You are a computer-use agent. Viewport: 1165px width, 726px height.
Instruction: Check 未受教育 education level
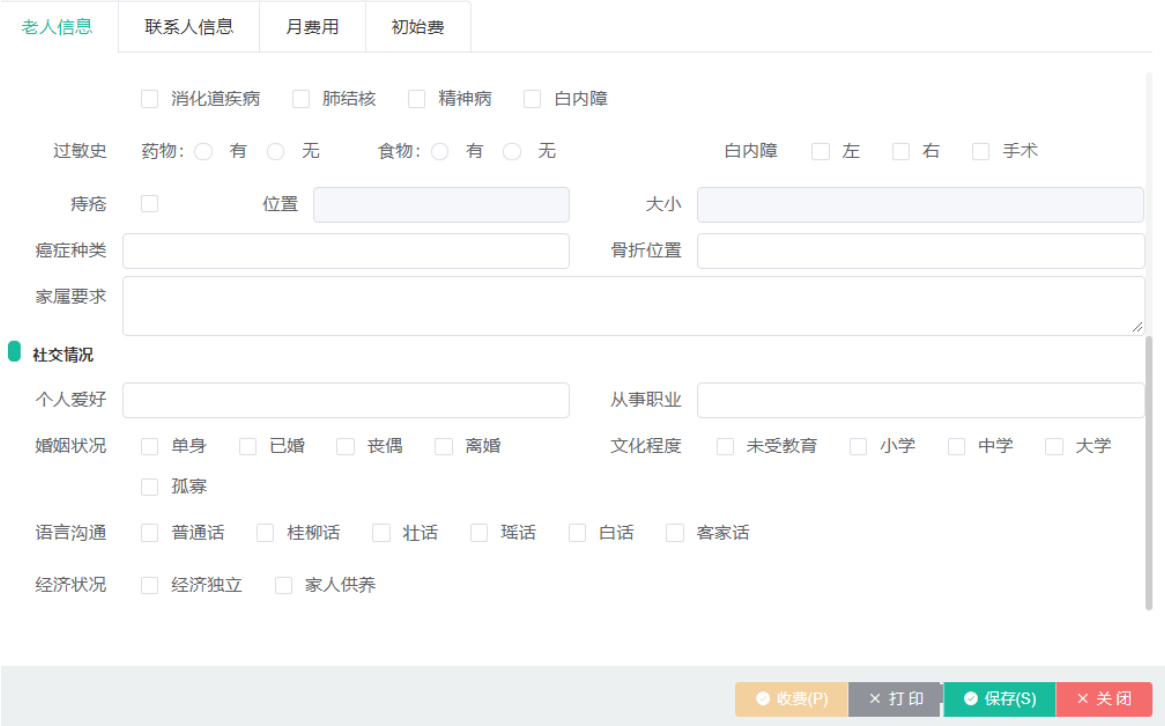(725, 447)
